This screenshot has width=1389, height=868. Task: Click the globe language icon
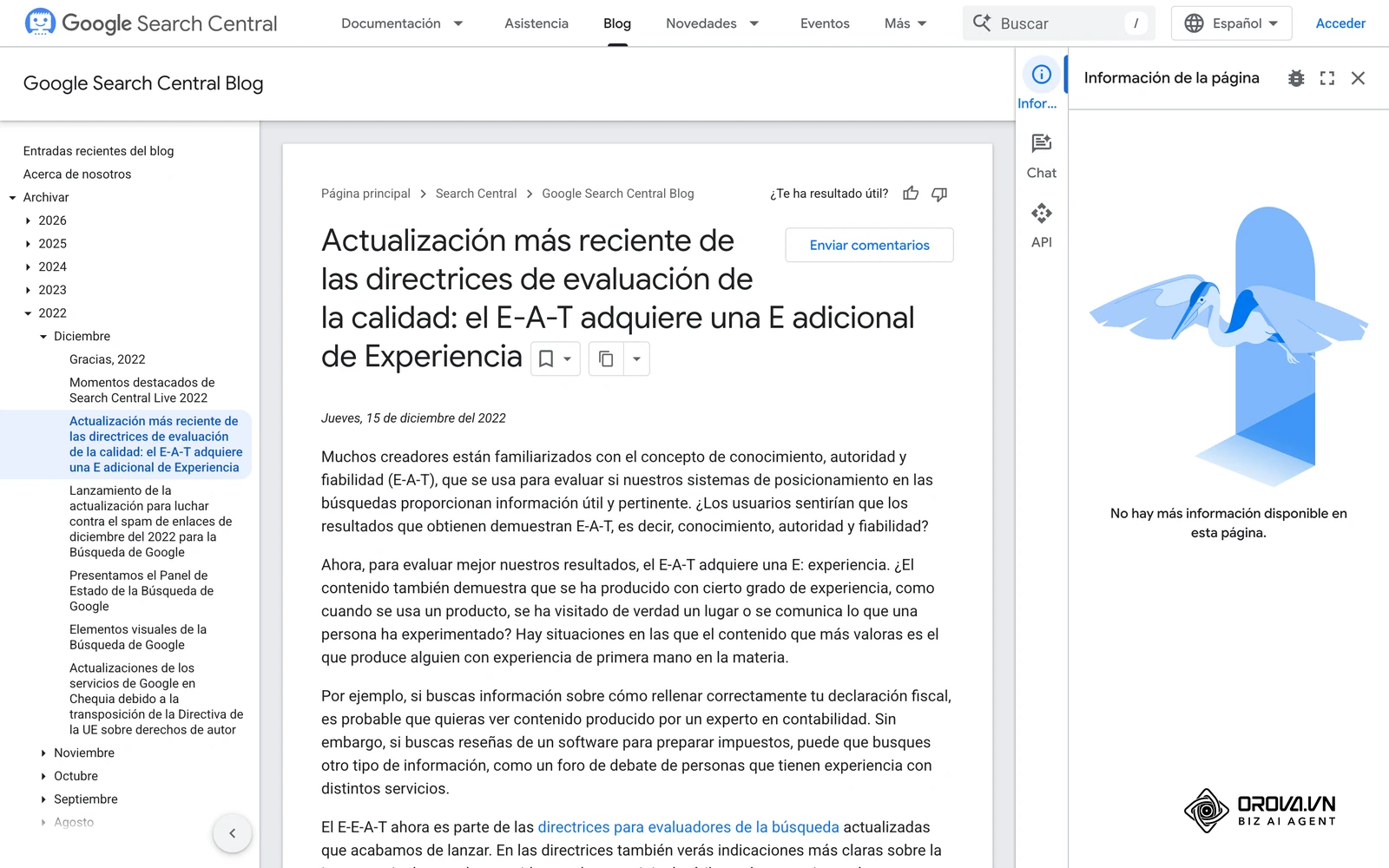tap(1194, 23)
